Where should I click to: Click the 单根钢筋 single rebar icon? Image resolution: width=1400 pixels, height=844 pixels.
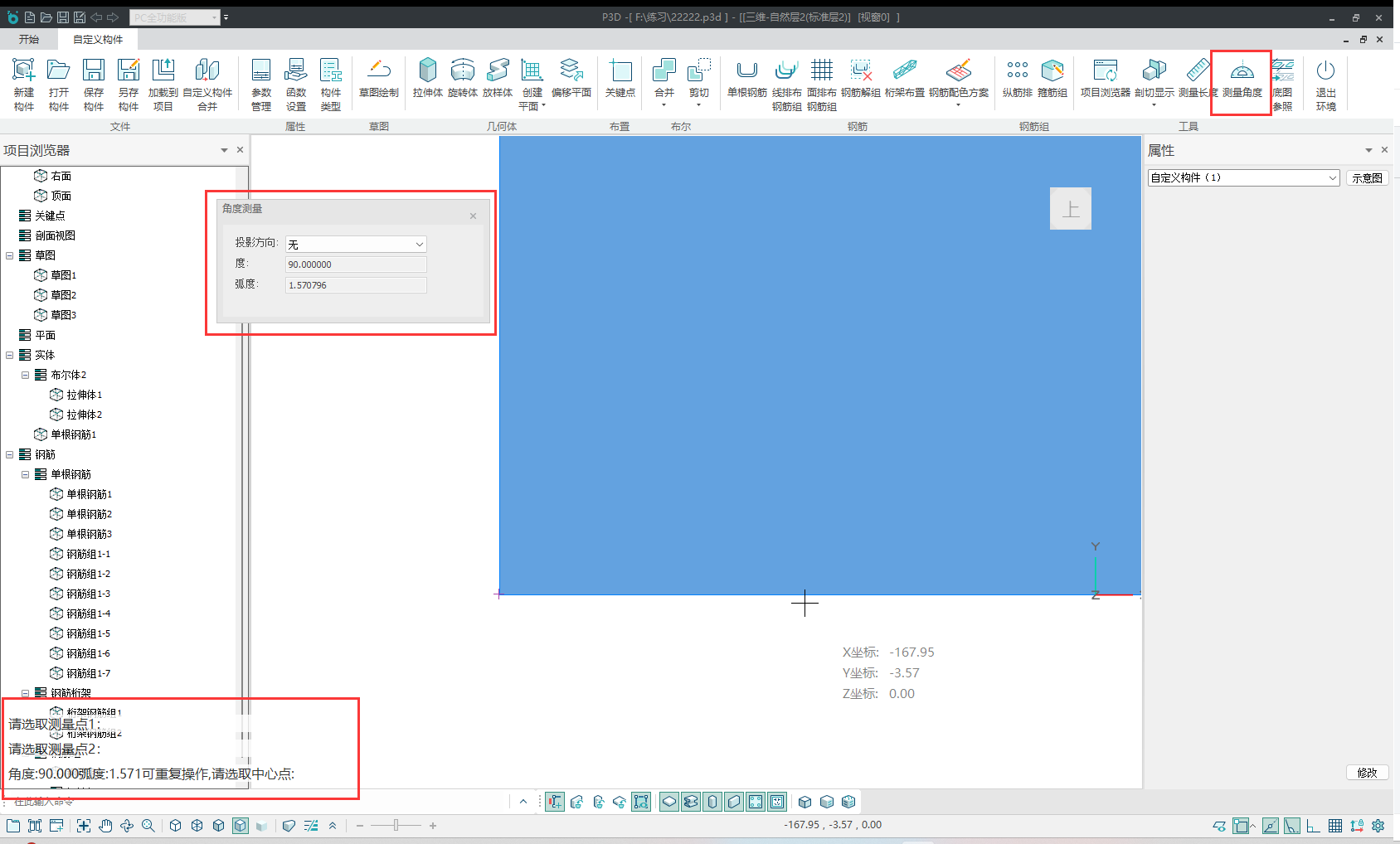click(746, 80)
